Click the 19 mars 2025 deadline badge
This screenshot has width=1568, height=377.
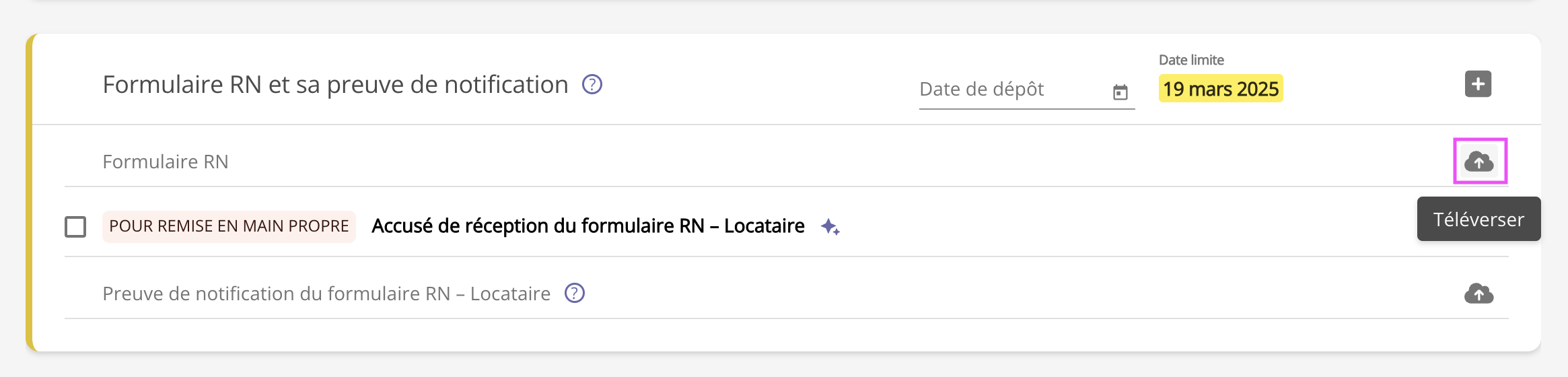[x=1220, y=89]
